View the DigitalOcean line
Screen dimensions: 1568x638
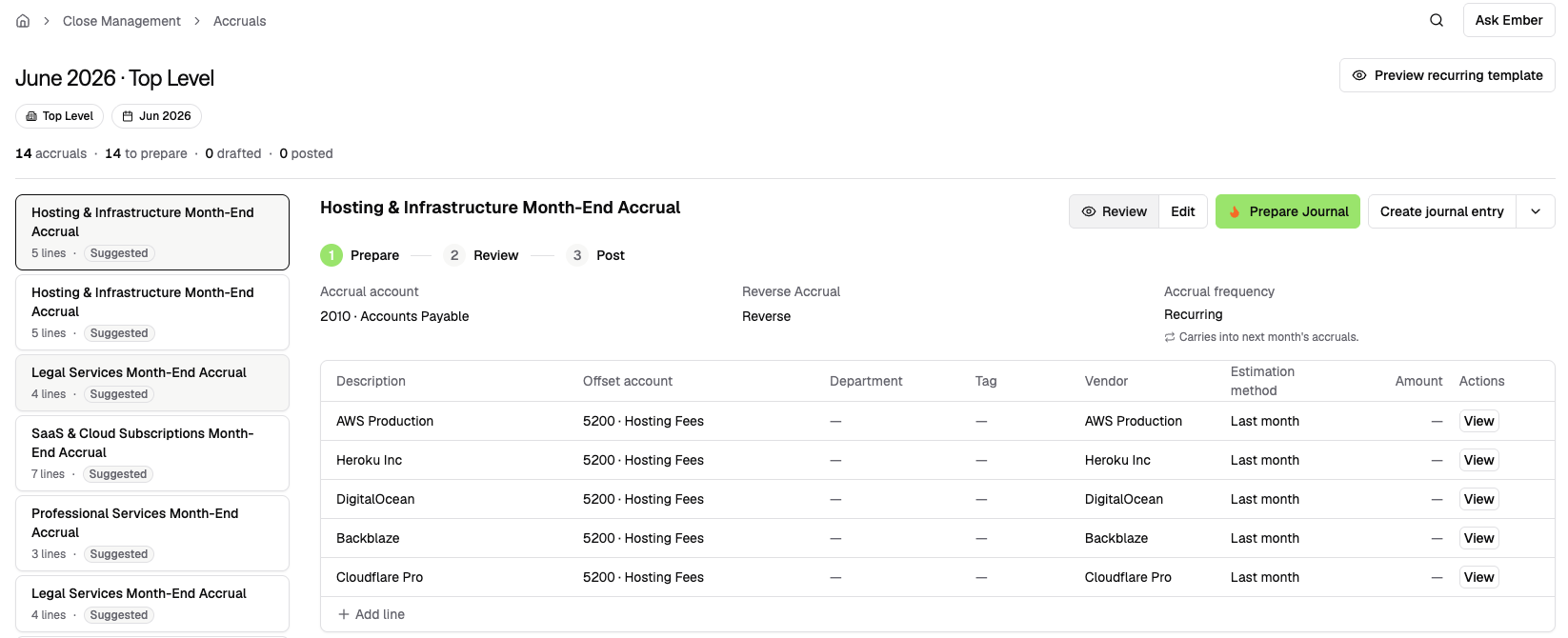pyautogui.click(x=1478, y=499)
